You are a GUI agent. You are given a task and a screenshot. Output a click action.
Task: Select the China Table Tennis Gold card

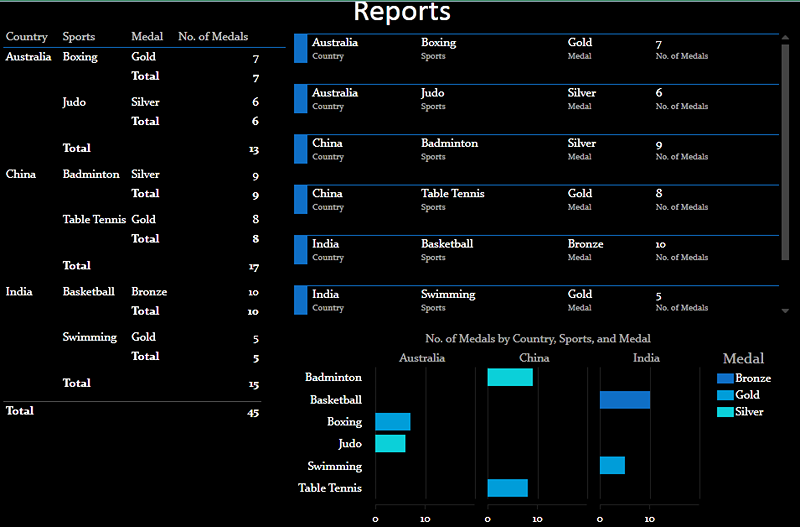(x=537, y=199)
